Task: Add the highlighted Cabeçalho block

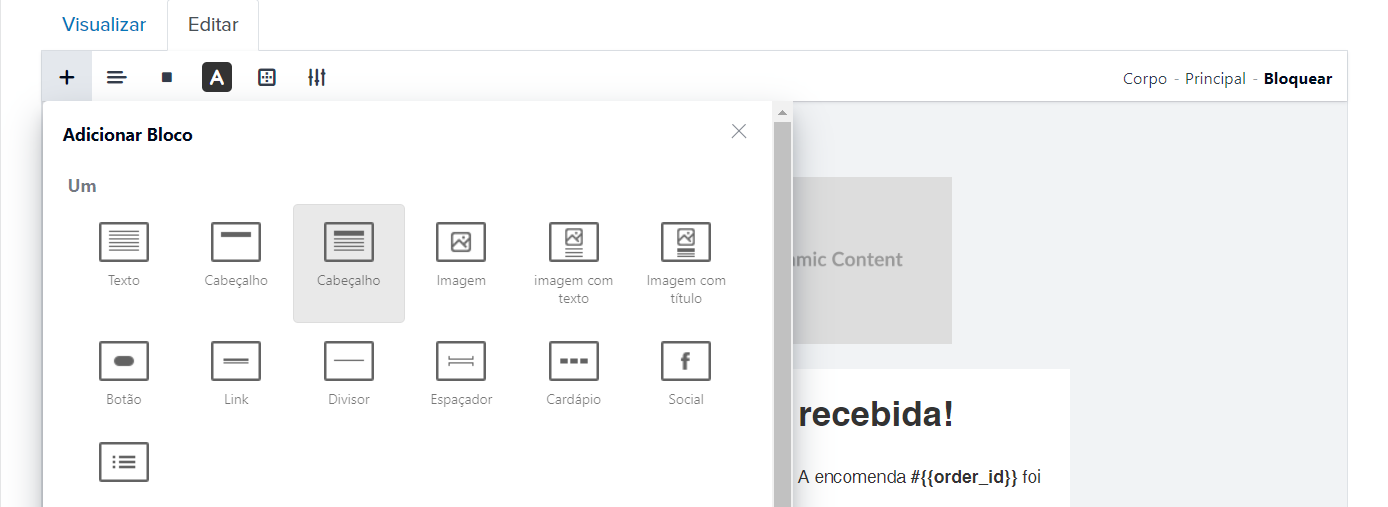Action: [x=349, y=263]
